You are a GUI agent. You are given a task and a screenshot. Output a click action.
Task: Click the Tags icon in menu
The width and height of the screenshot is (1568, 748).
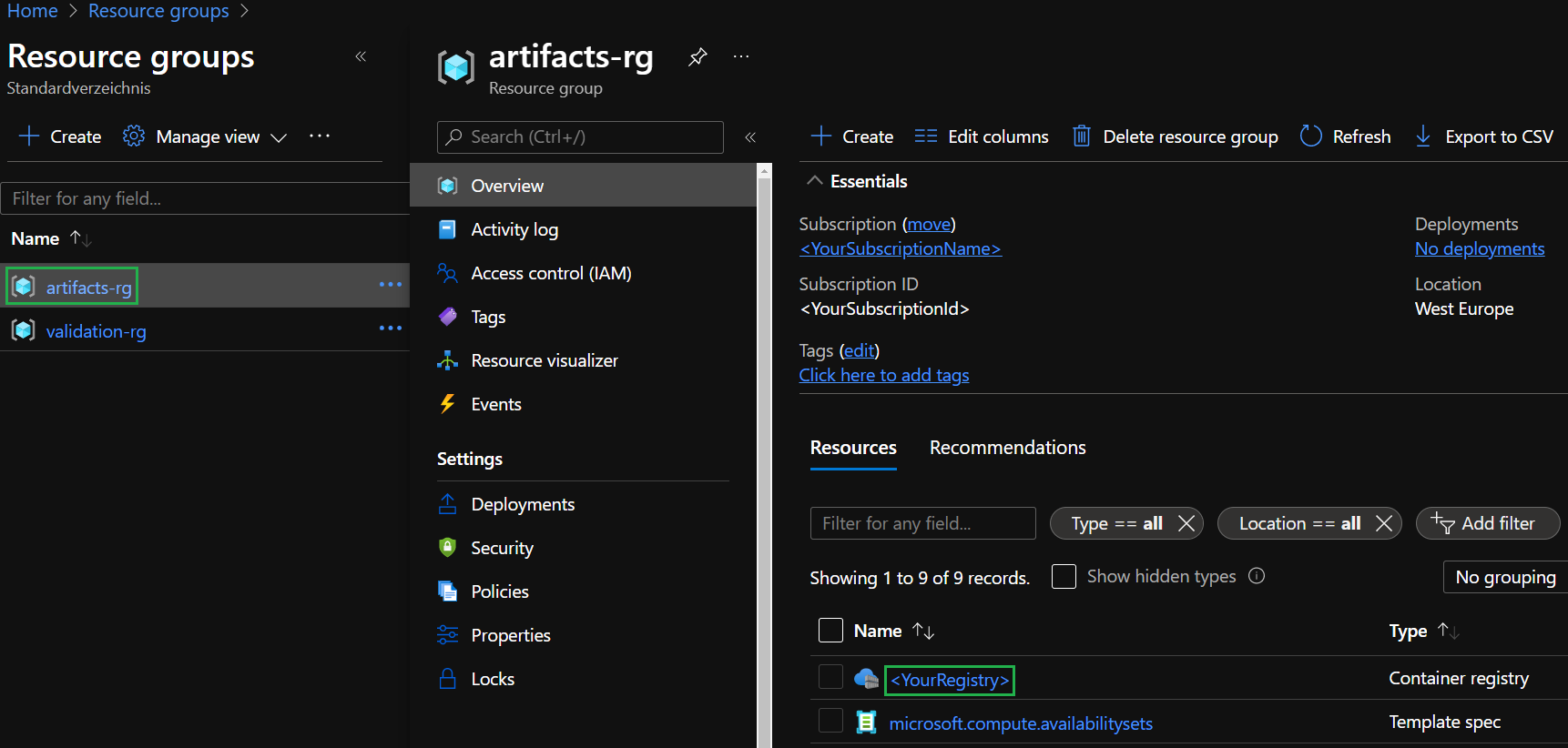coord(447,317)
